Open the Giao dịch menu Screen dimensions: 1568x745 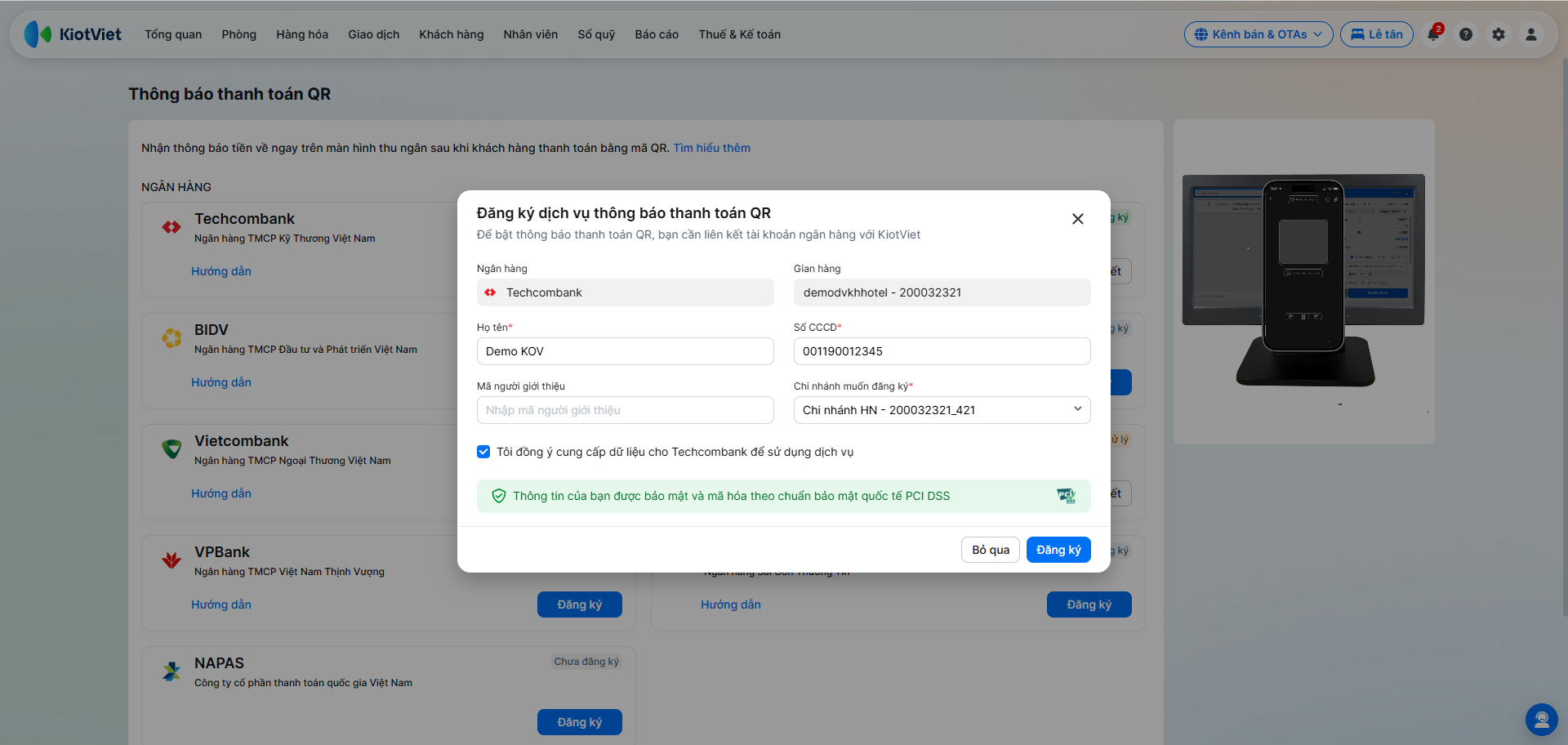click(374, 34)
